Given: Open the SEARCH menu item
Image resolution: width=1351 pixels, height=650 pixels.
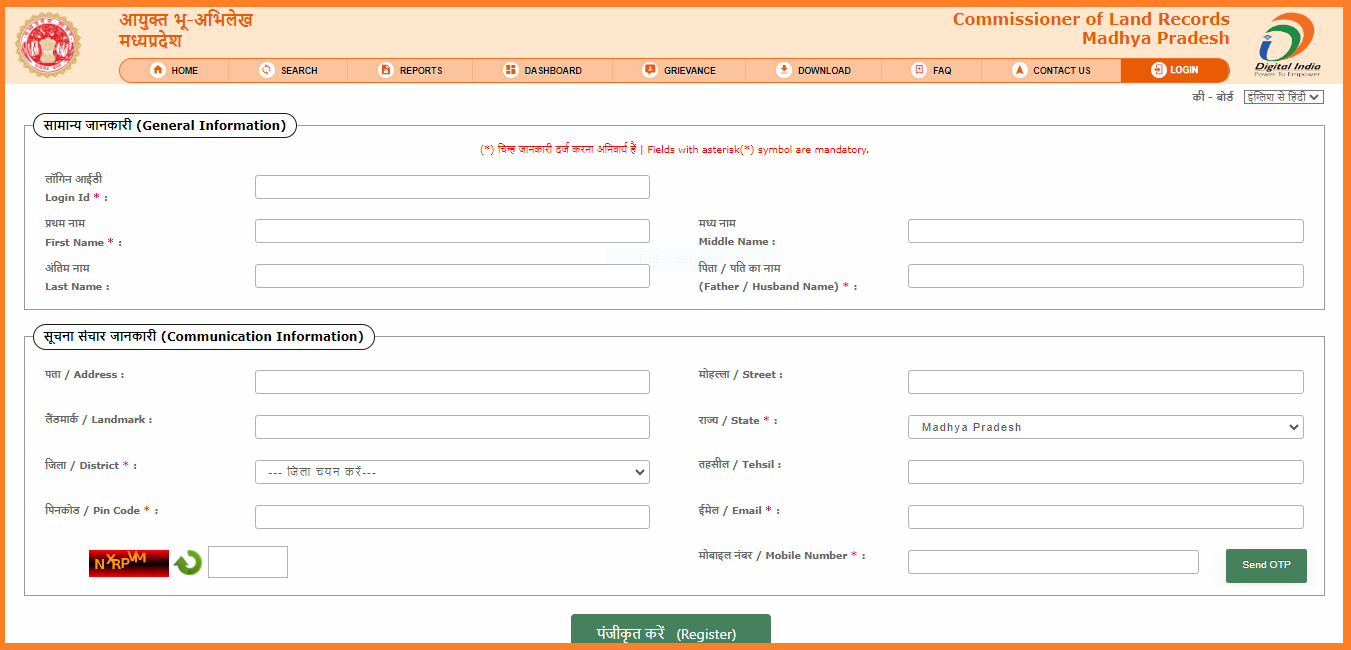Looking at the screenshot, I should 288,70.
